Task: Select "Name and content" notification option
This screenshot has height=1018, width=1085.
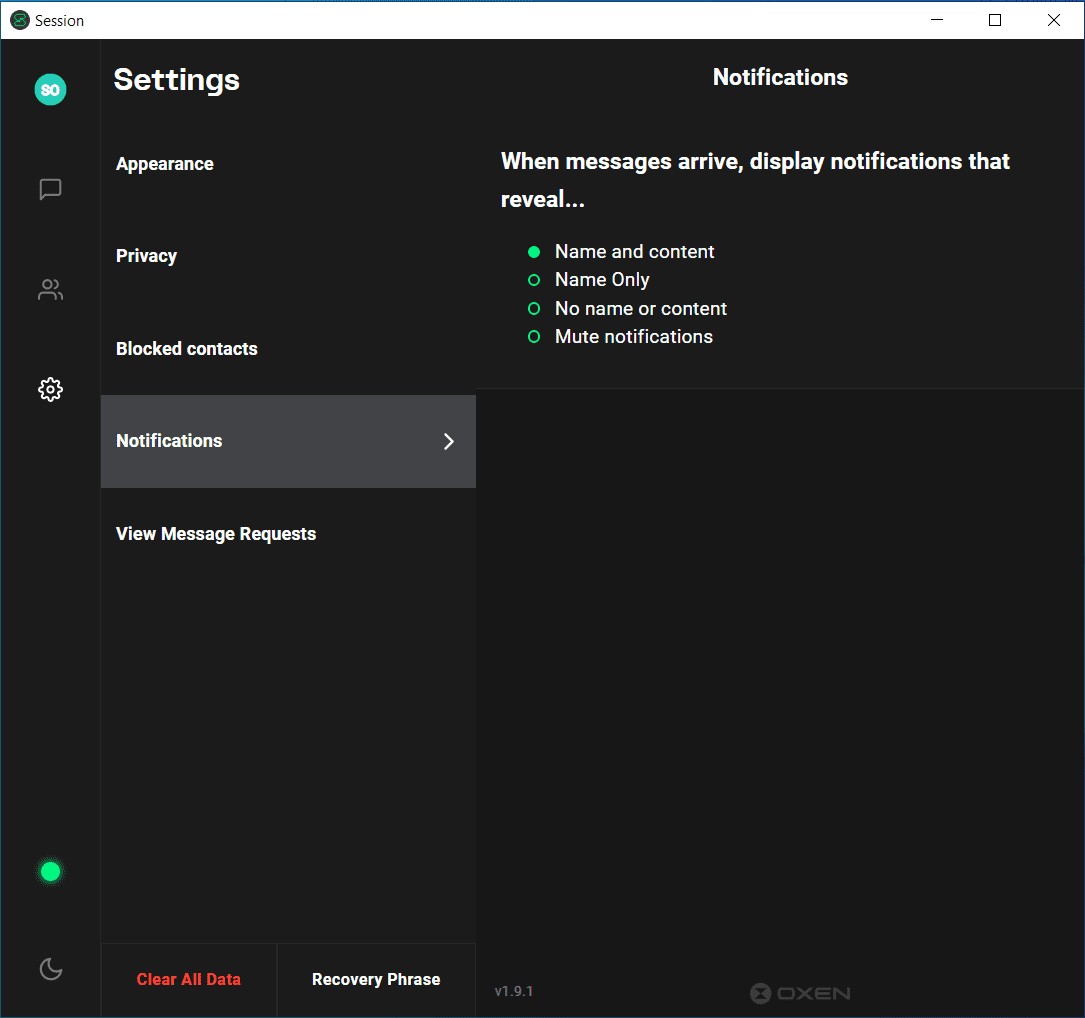Action: [534, 252]
